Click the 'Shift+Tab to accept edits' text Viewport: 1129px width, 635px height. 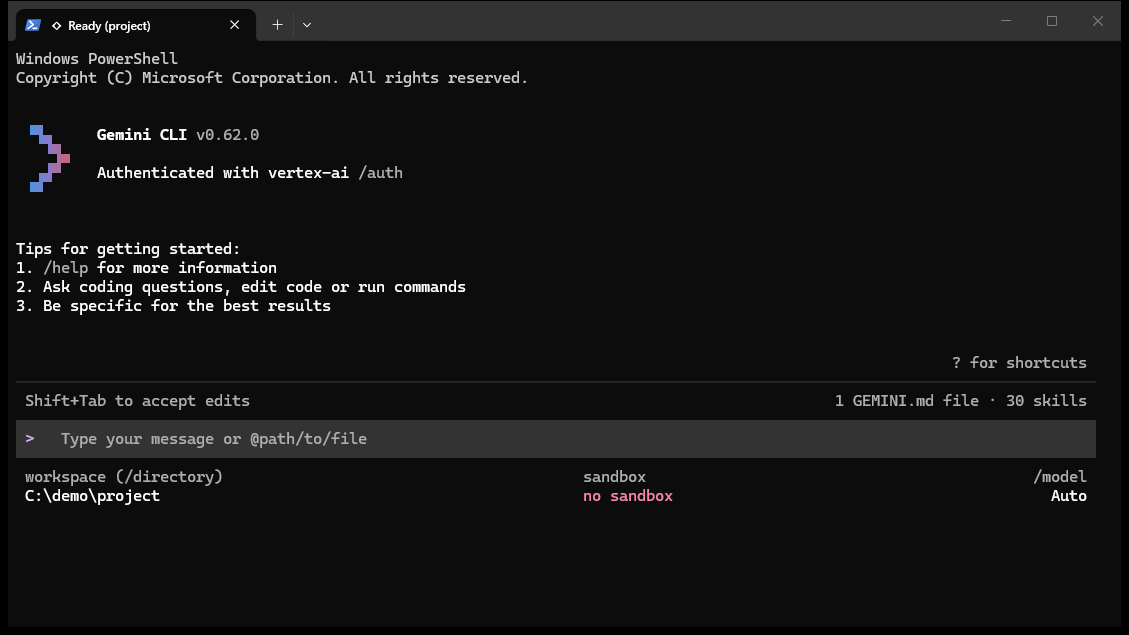[x=138, y=401]
